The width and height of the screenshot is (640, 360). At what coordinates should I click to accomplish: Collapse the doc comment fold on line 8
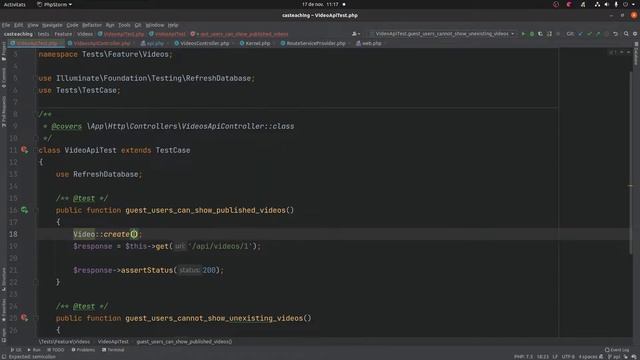pyautogui.click(x=37, y=114)
